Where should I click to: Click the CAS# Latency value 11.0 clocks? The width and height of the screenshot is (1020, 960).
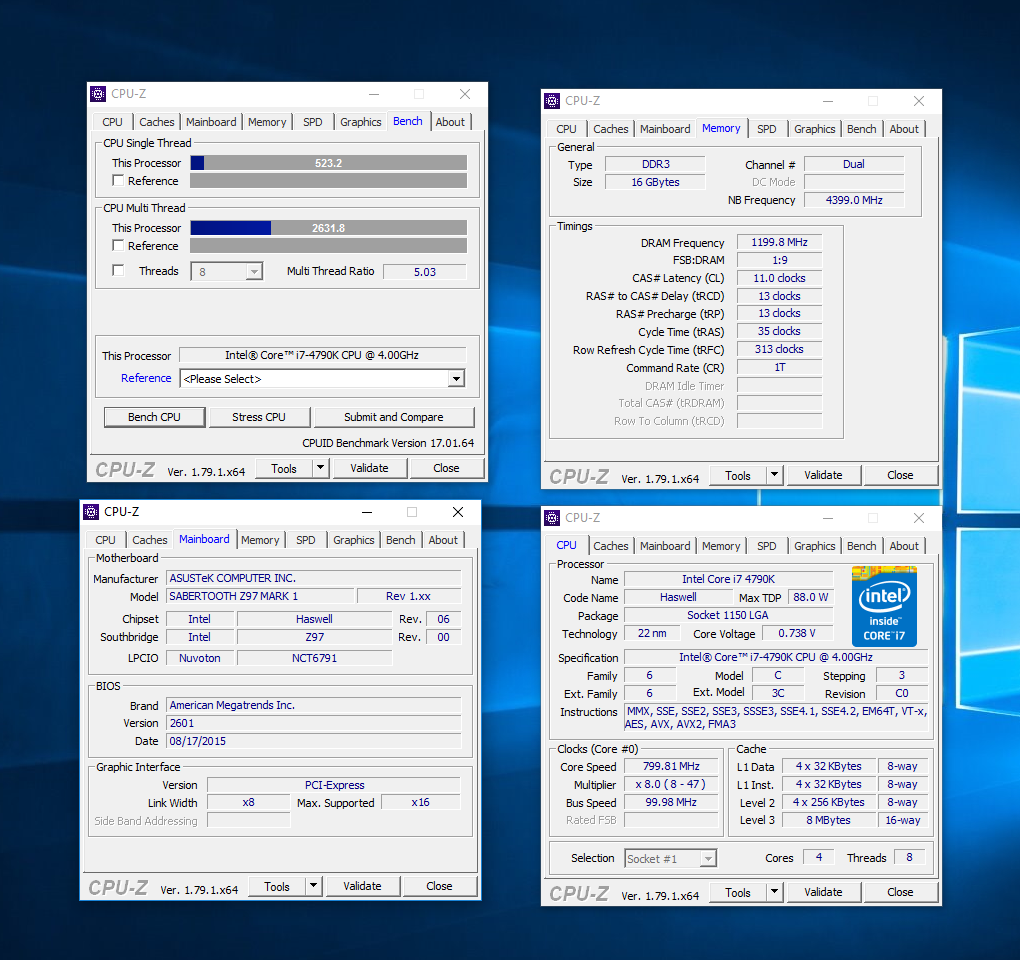tap(779, 278)
